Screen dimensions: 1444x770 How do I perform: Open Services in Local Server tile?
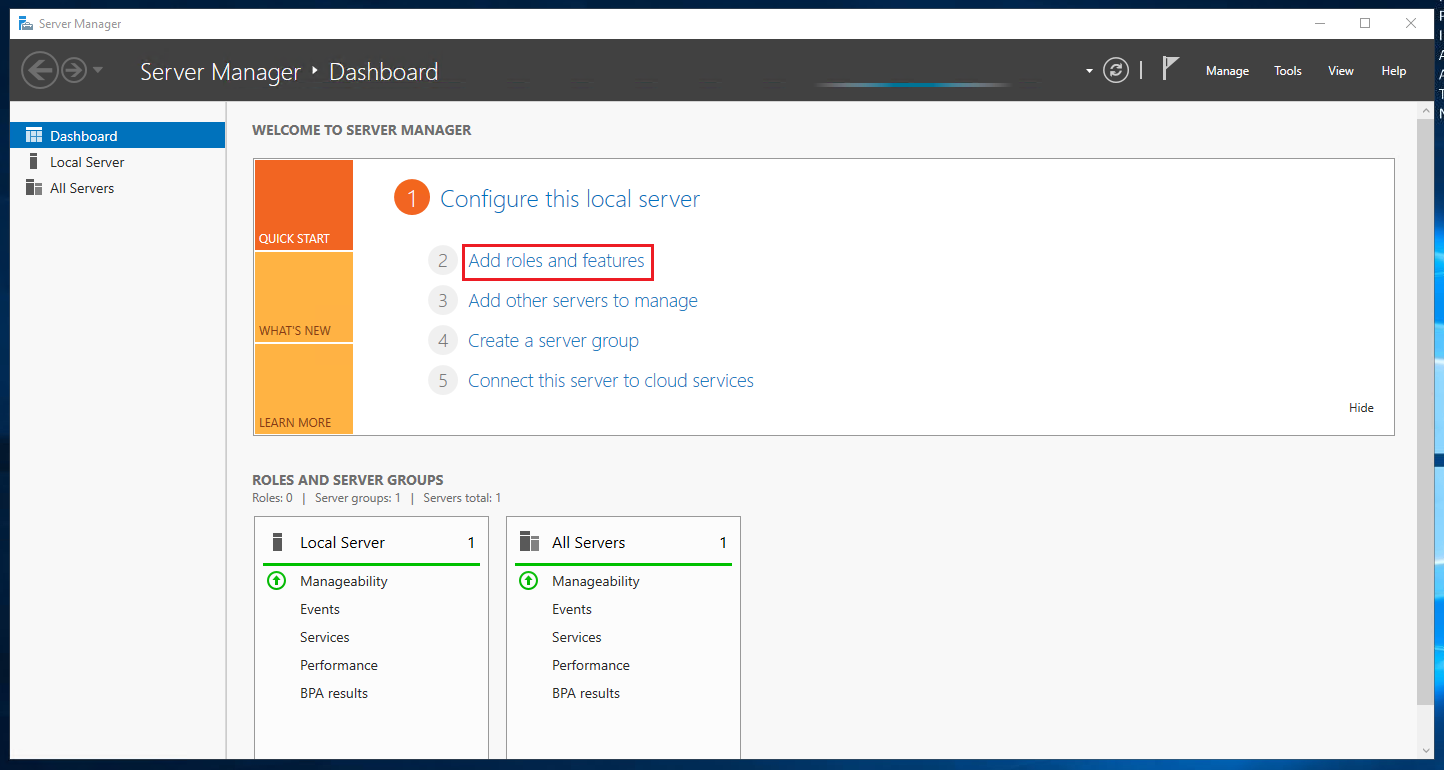click(x=325, y=637)
